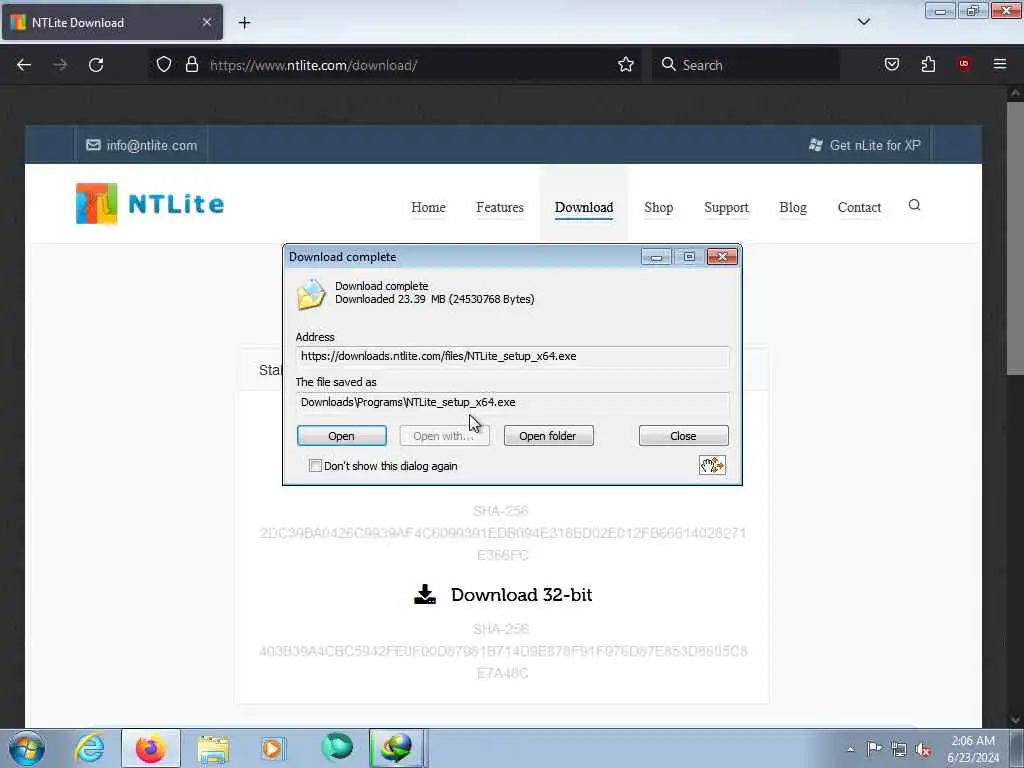
Task: Open Action Center flag icon
Action: click(874, 749)
